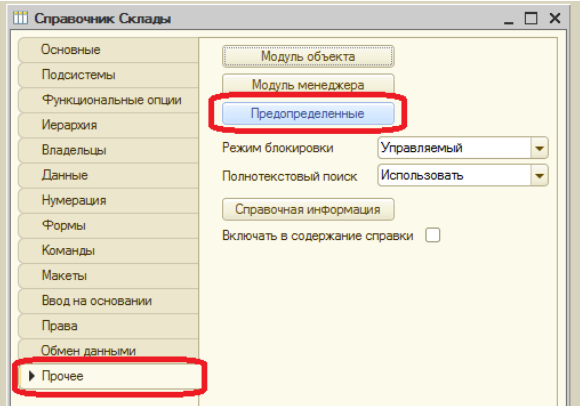
Task: Open the Модуль объекта button
Action: pos(308,56)
